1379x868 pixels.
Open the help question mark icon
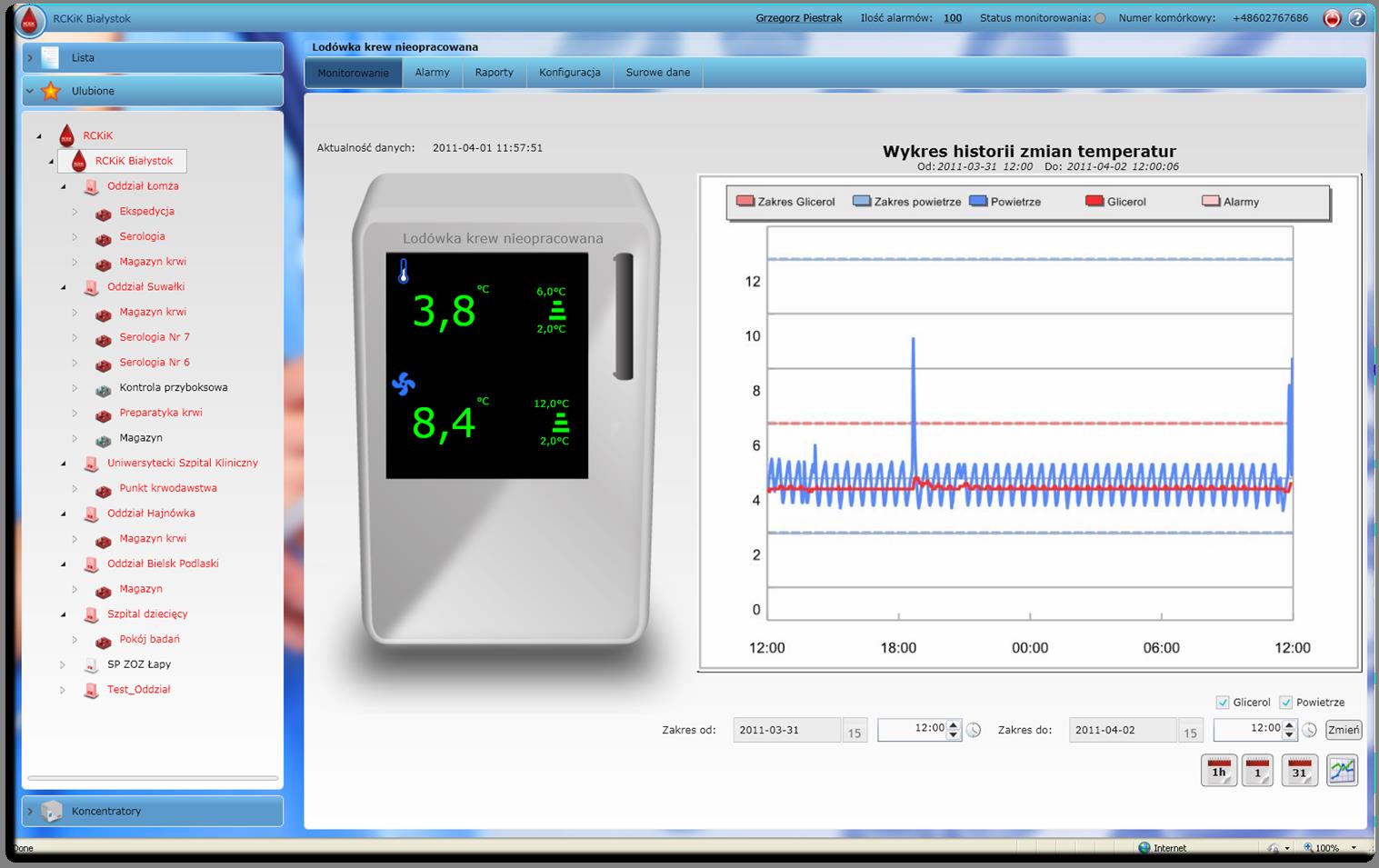(1356, 18)
